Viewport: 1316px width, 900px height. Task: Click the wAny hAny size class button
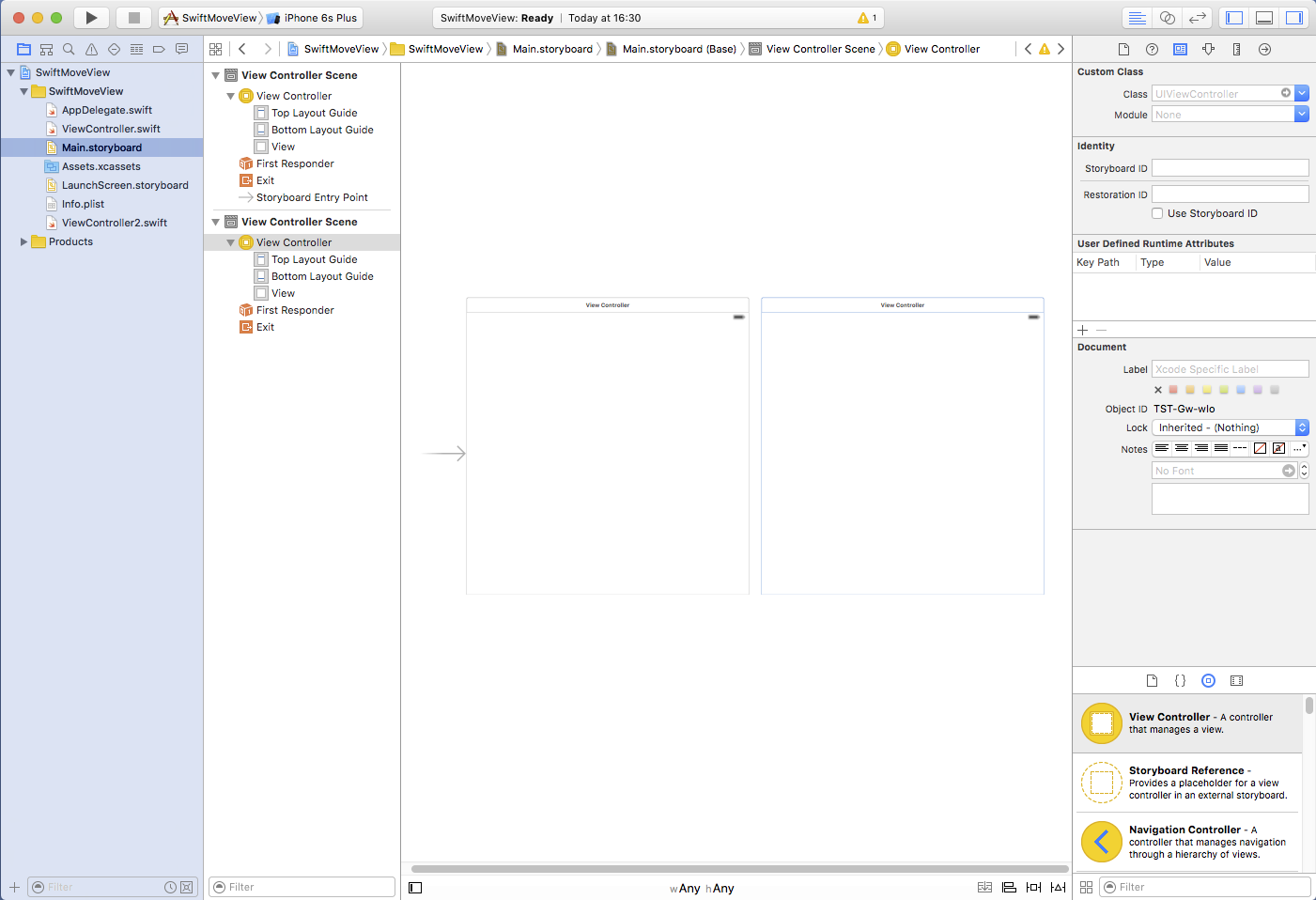pyautogui.click(x=702, y=888)
